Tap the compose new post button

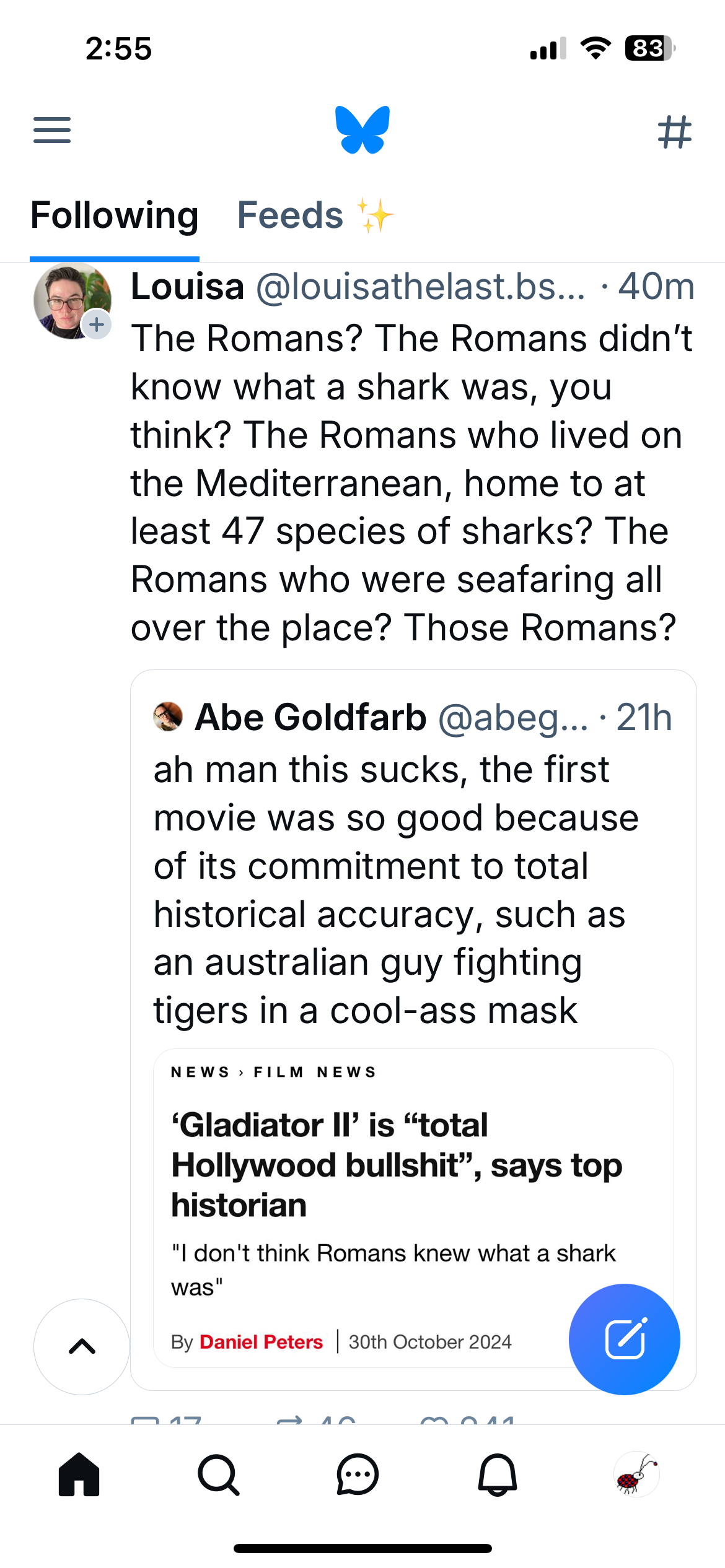(x=624, y=1339)
